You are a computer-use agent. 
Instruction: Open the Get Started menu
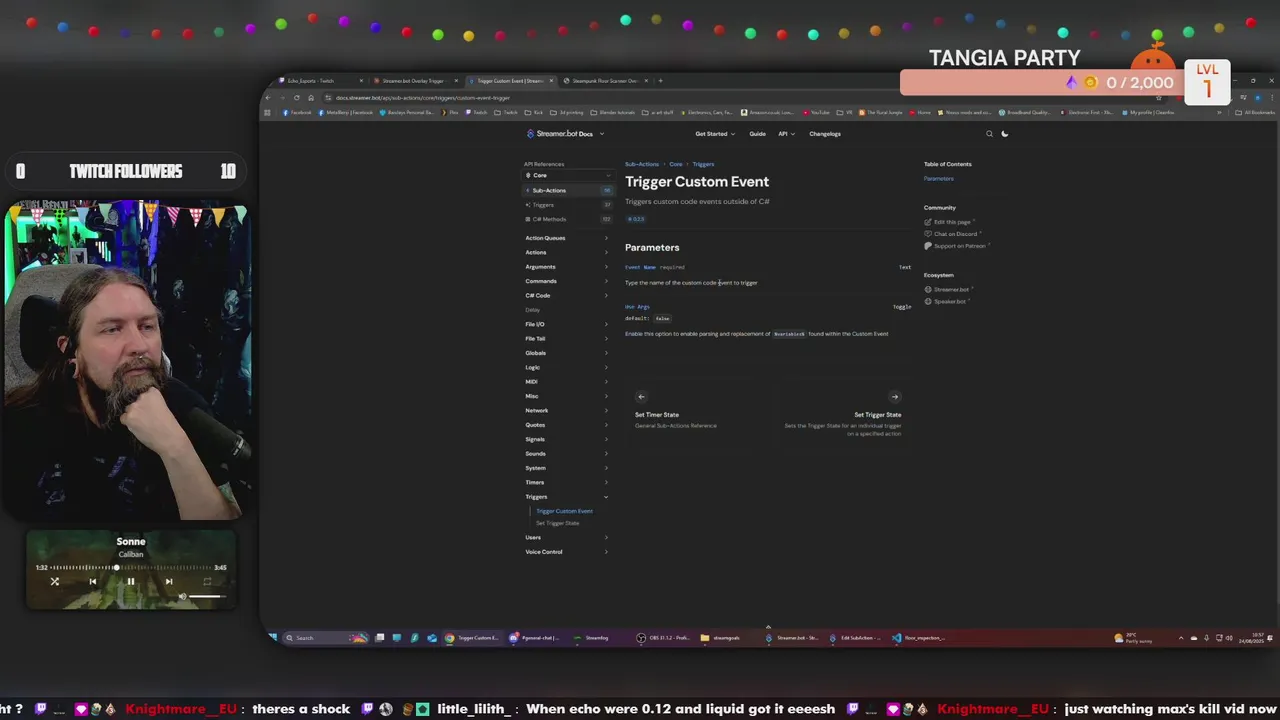pos(715,134)
